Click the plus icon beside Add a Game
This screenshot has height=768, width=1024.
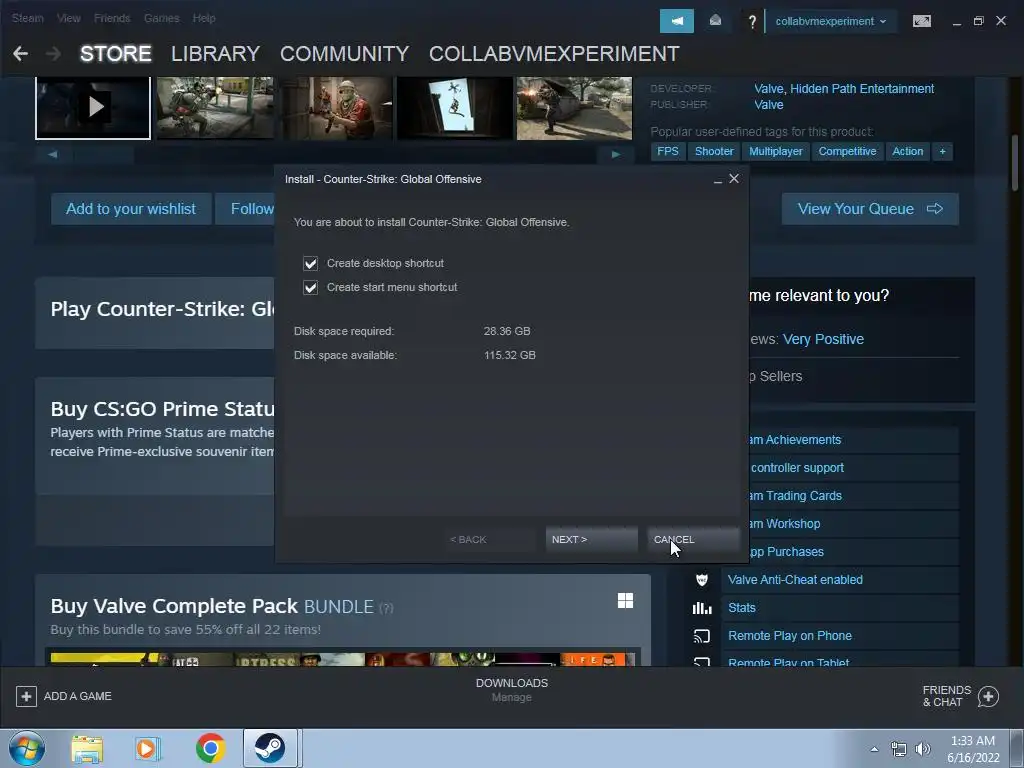point(26,696)
